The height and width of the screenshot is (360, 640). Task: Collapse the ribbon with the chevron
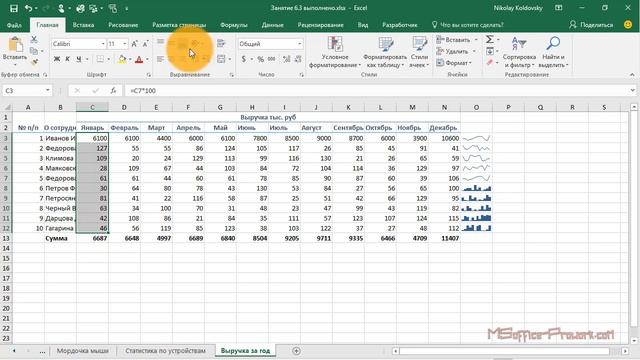point(632,75)
